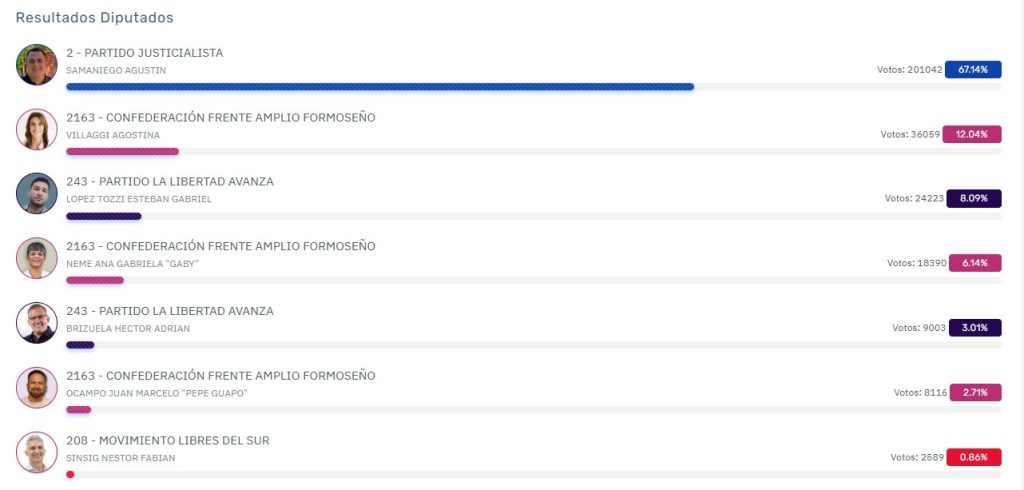Click the Resultados Diputados heading
The height and width of the screenshot is (490, 1024).
95,18
